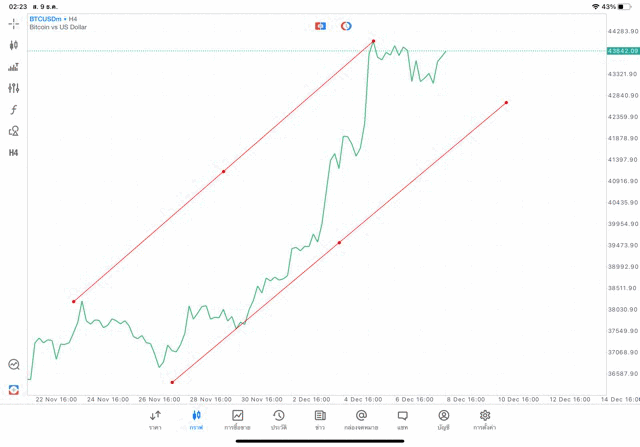The image size is (640, 447).
Task: Activate the crosshair cursor tool
Action: [x=14, y=23]
